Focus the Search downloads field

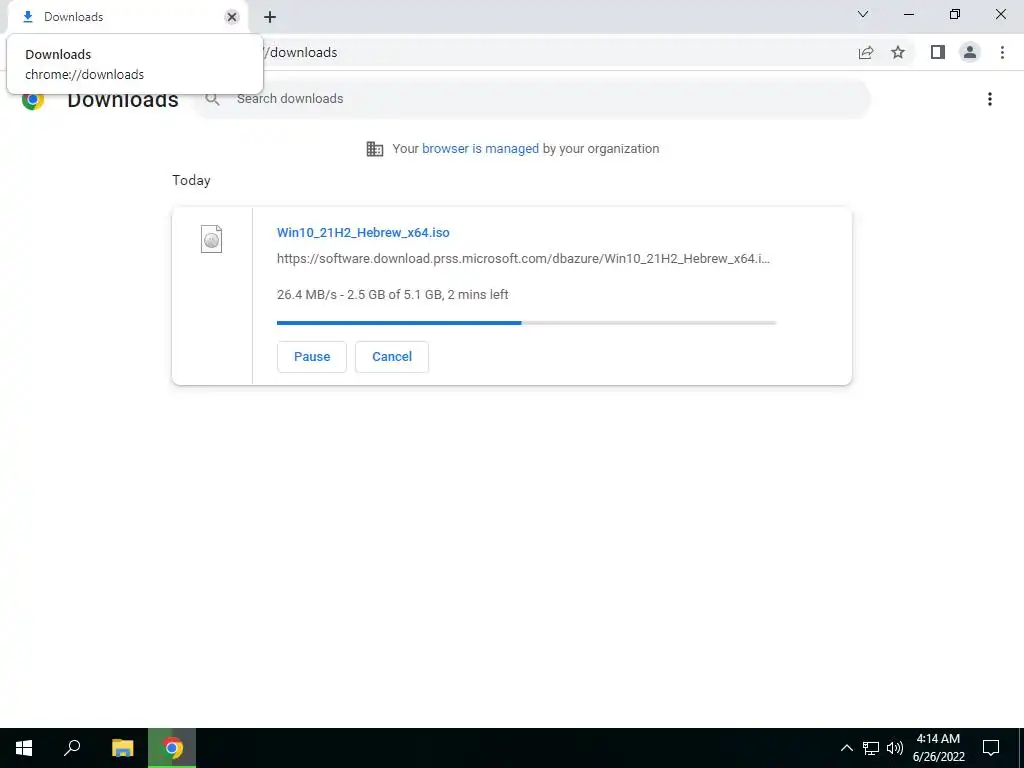click(532, 99)
